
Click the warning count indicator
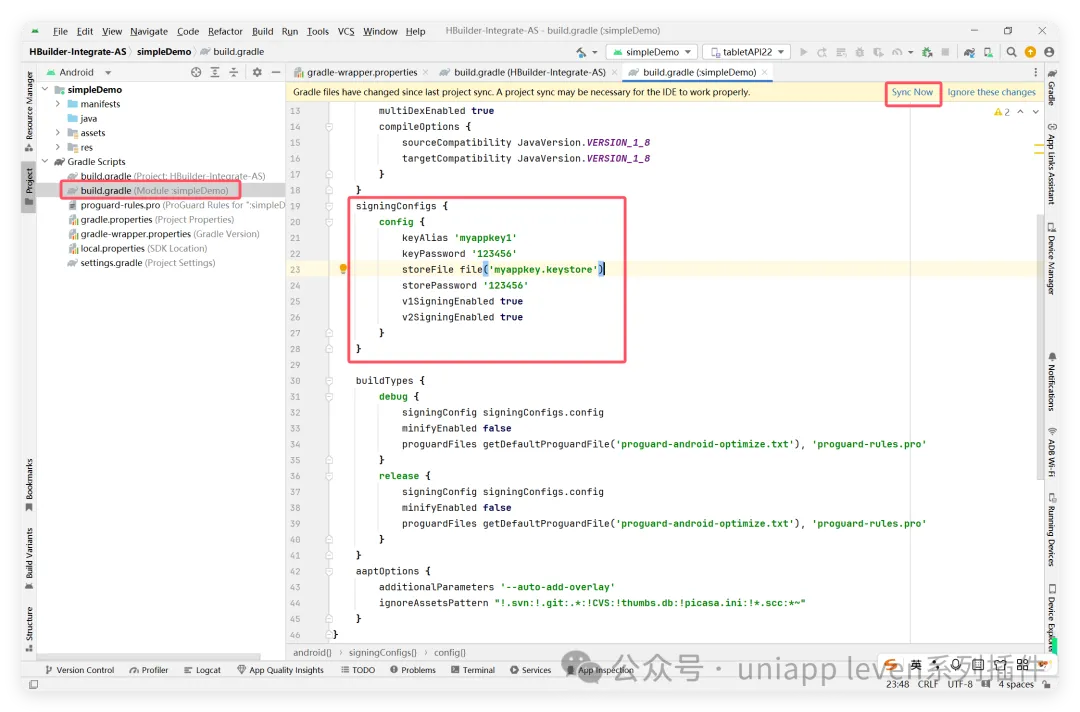coord(1002,112)
